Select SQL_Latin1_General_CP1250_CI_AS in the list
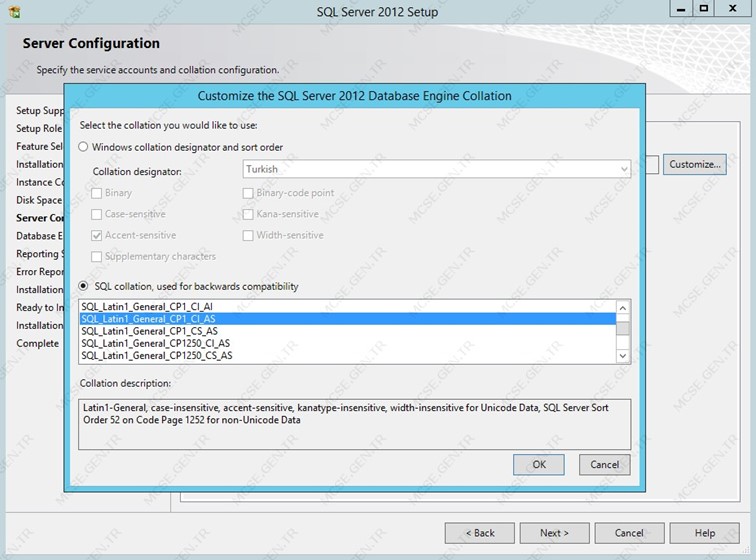This screenshot has width=756, height=560. [x=348, y=343]
